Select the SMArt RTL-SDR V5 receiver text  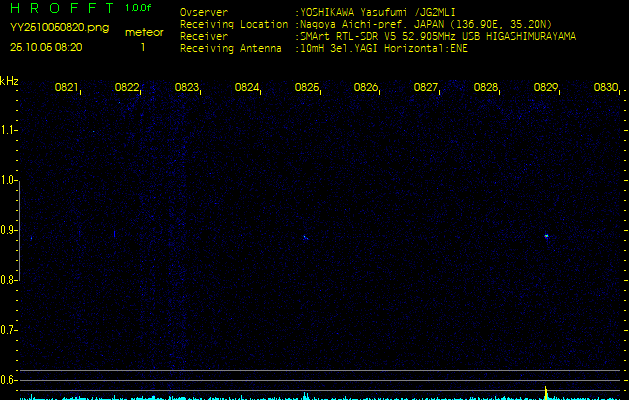click(x=438, y=37)
